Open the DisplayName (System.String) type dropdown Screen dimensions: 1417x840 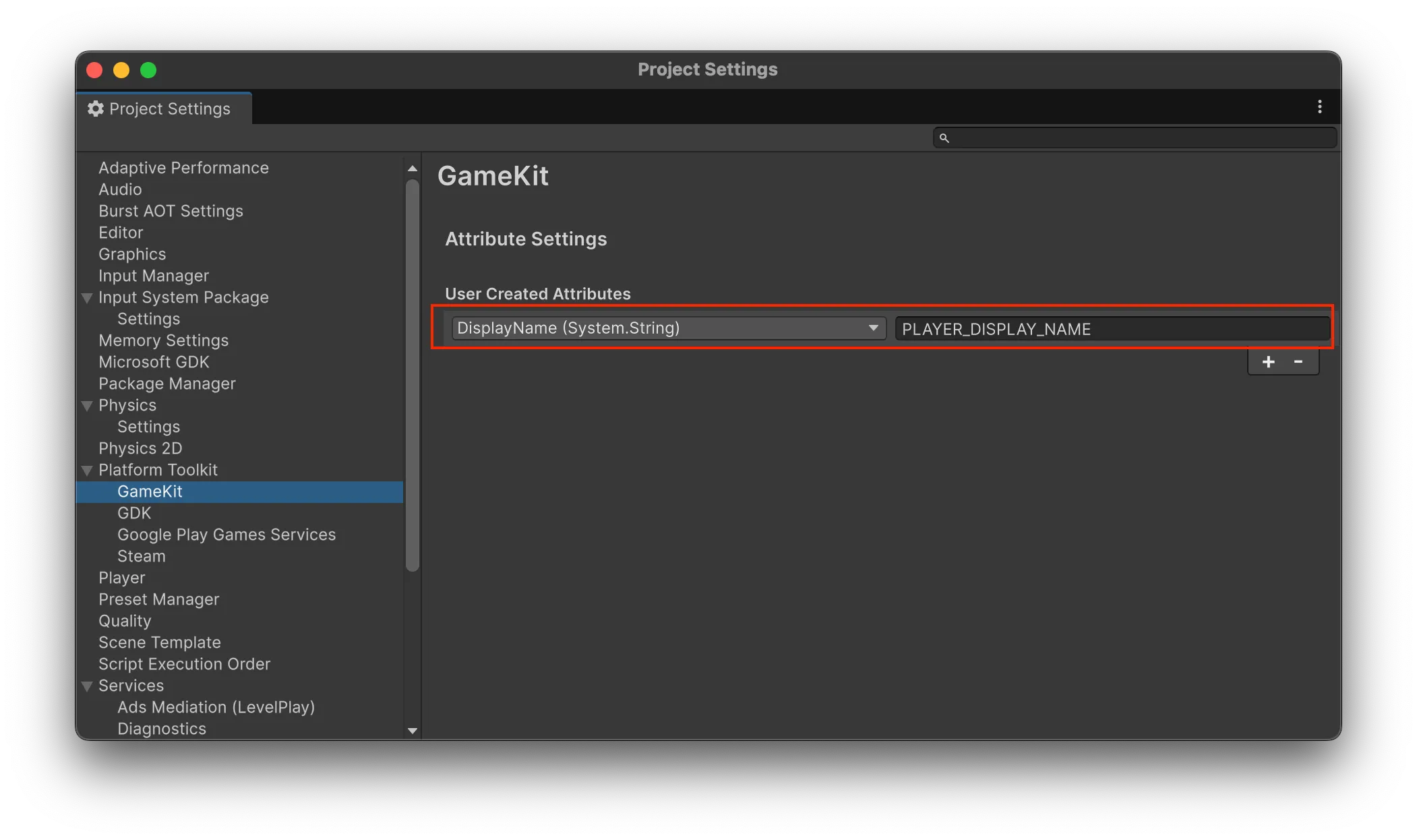pyautogui.click(x=666, y=328)
